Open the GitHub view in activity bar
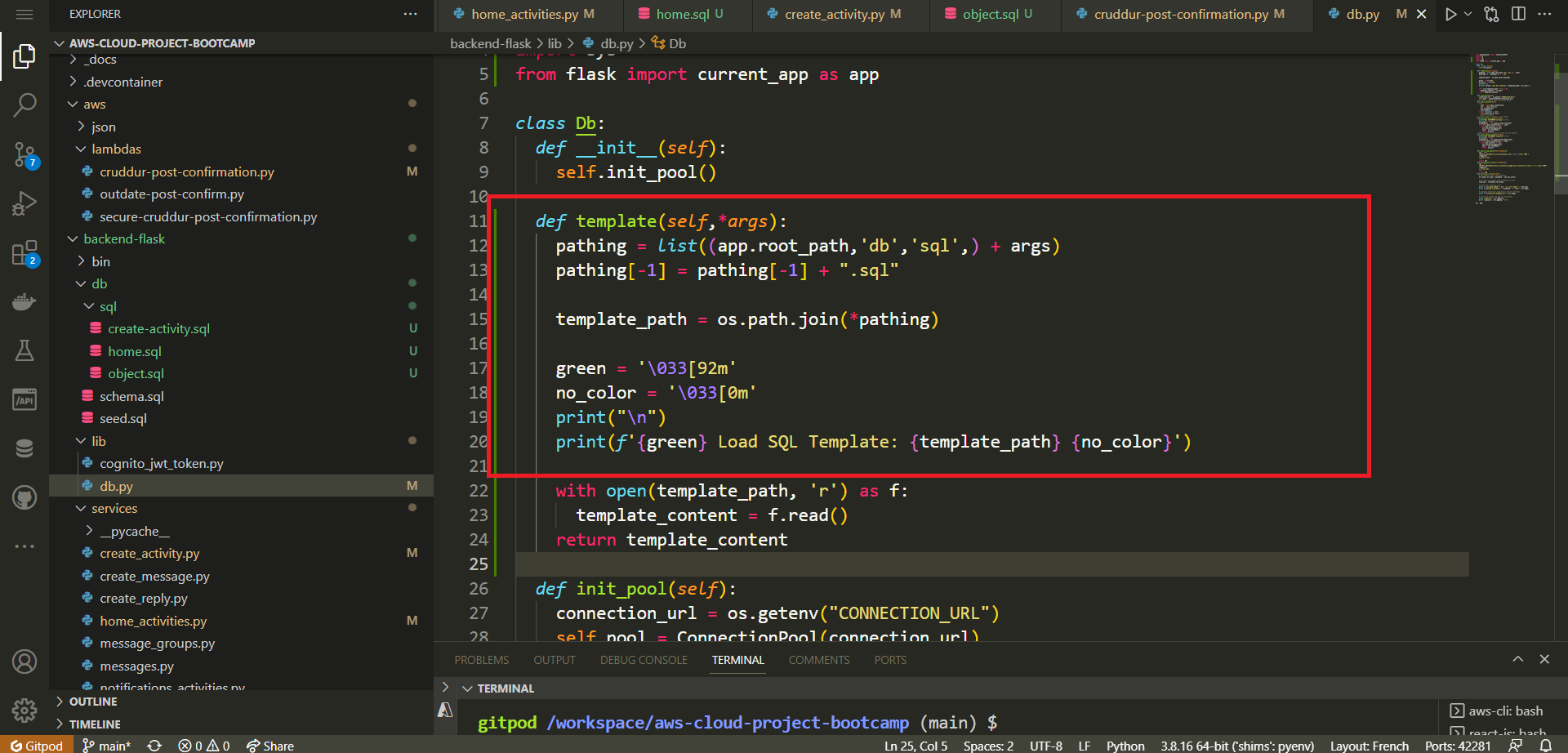 click(24, 497)
